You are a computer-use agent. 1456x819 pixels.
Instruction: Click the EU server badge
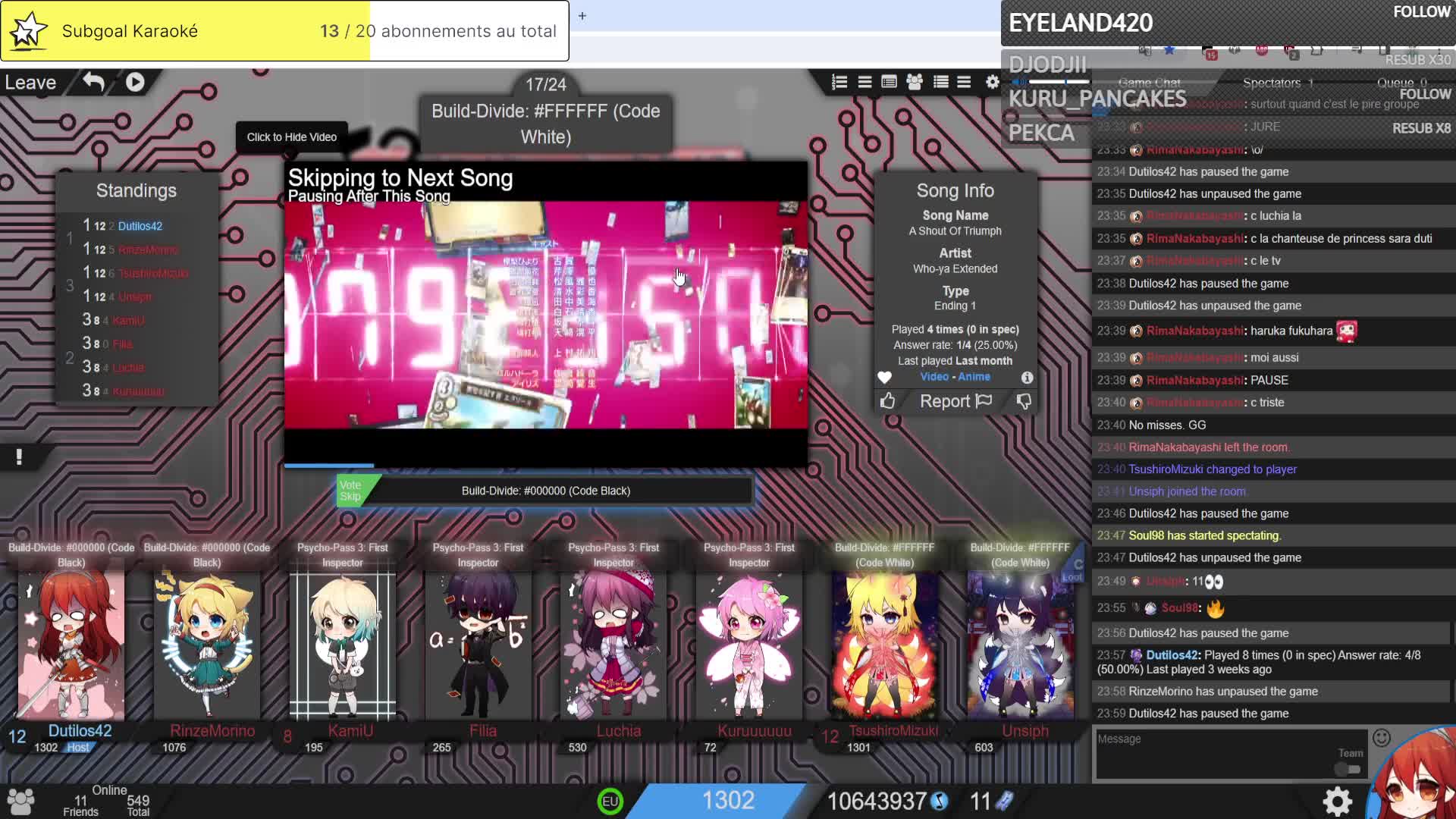pos(610,801)
